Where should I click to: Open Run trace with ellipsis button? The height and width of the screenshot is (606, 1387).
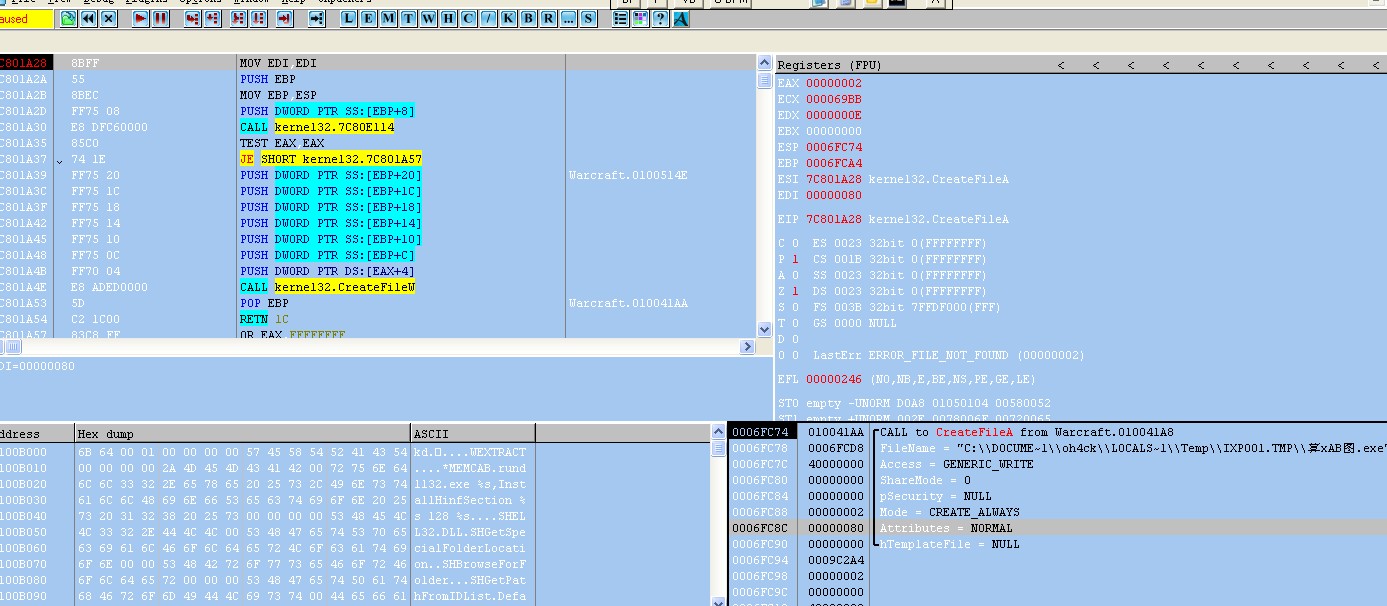567,19
